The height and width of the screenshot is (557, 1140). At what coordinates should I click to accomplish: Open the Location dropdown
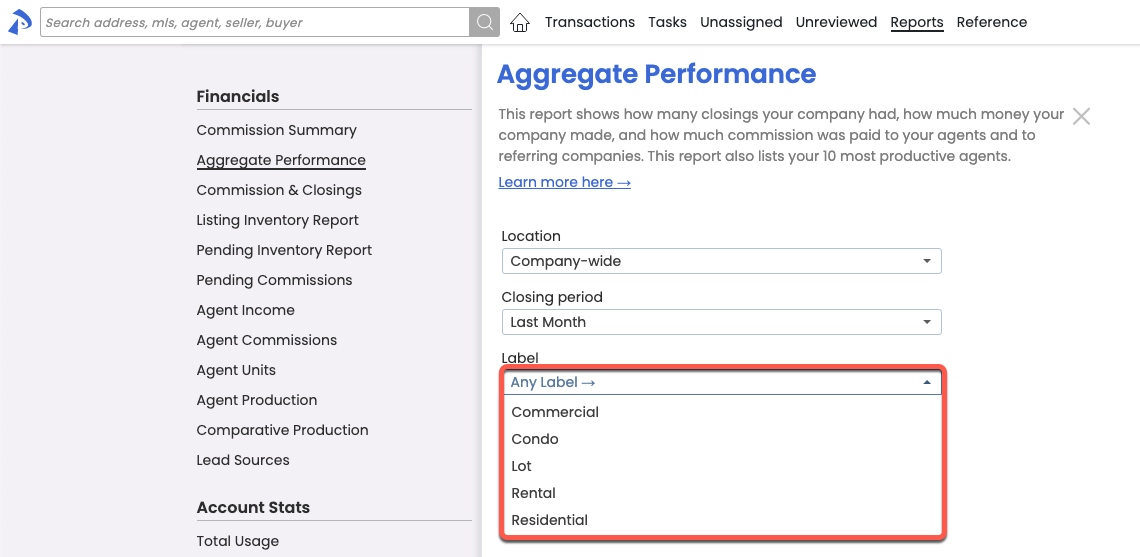point(721,261)
